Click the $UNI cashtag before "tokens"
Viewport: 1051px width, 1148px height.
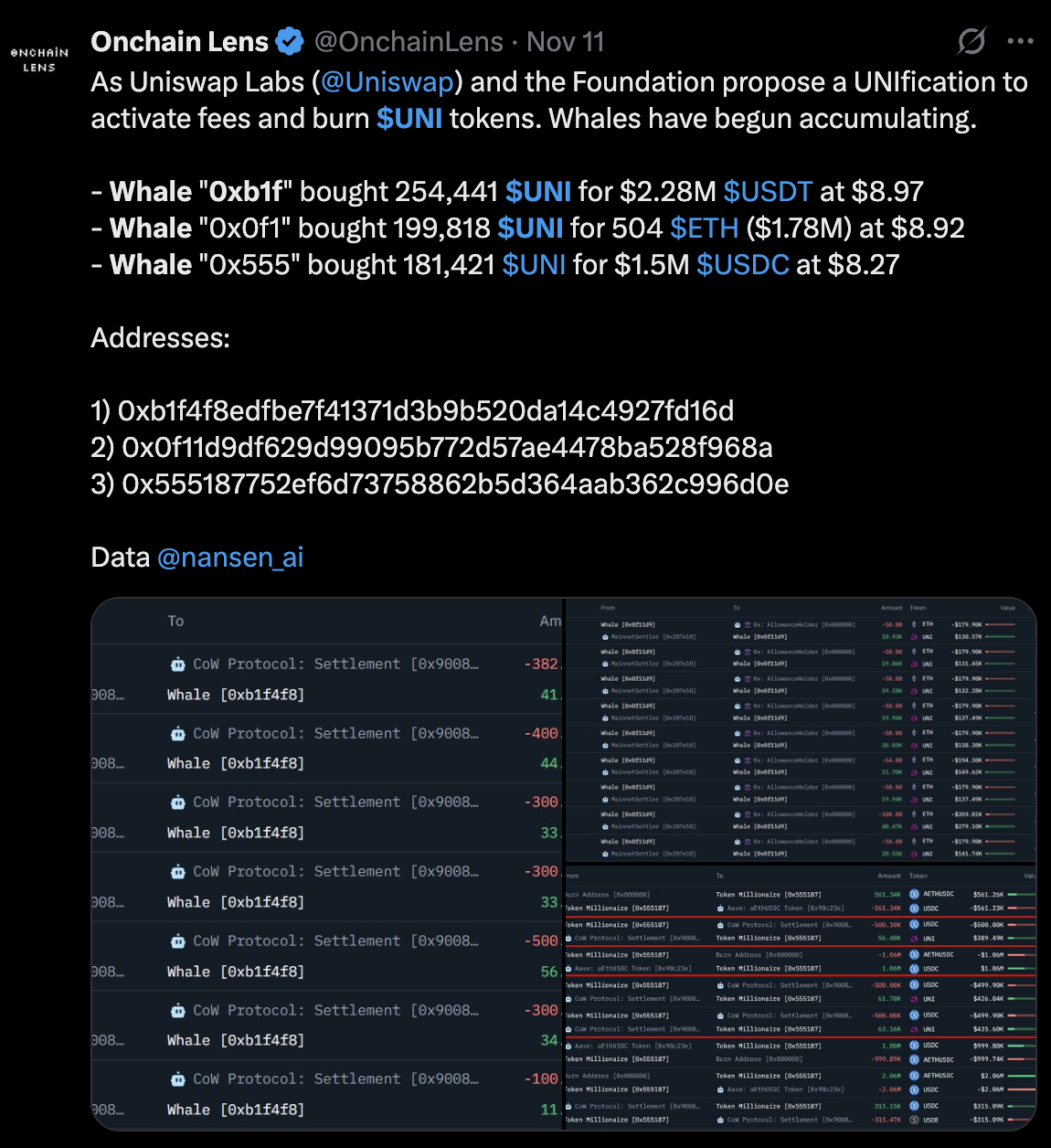point(409,119)
